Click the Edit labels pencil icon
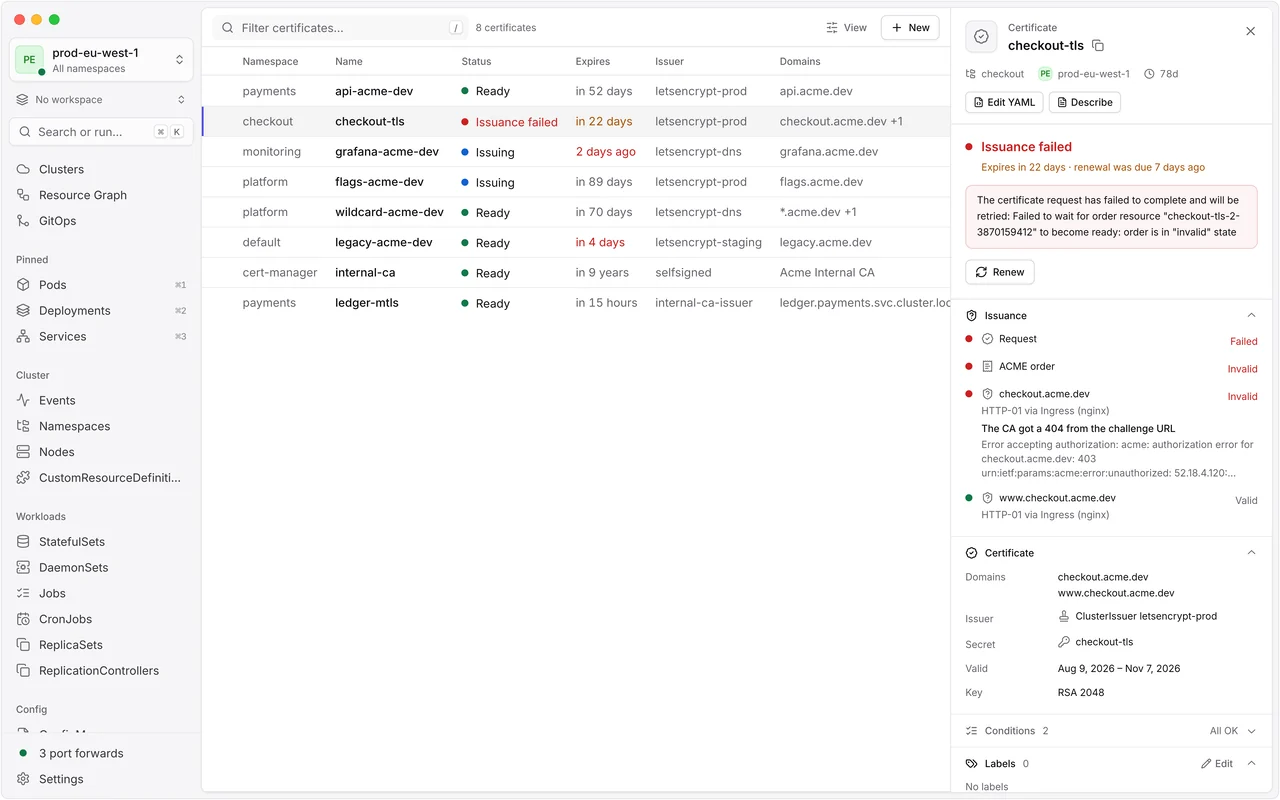 click(x=1207, y=764)
